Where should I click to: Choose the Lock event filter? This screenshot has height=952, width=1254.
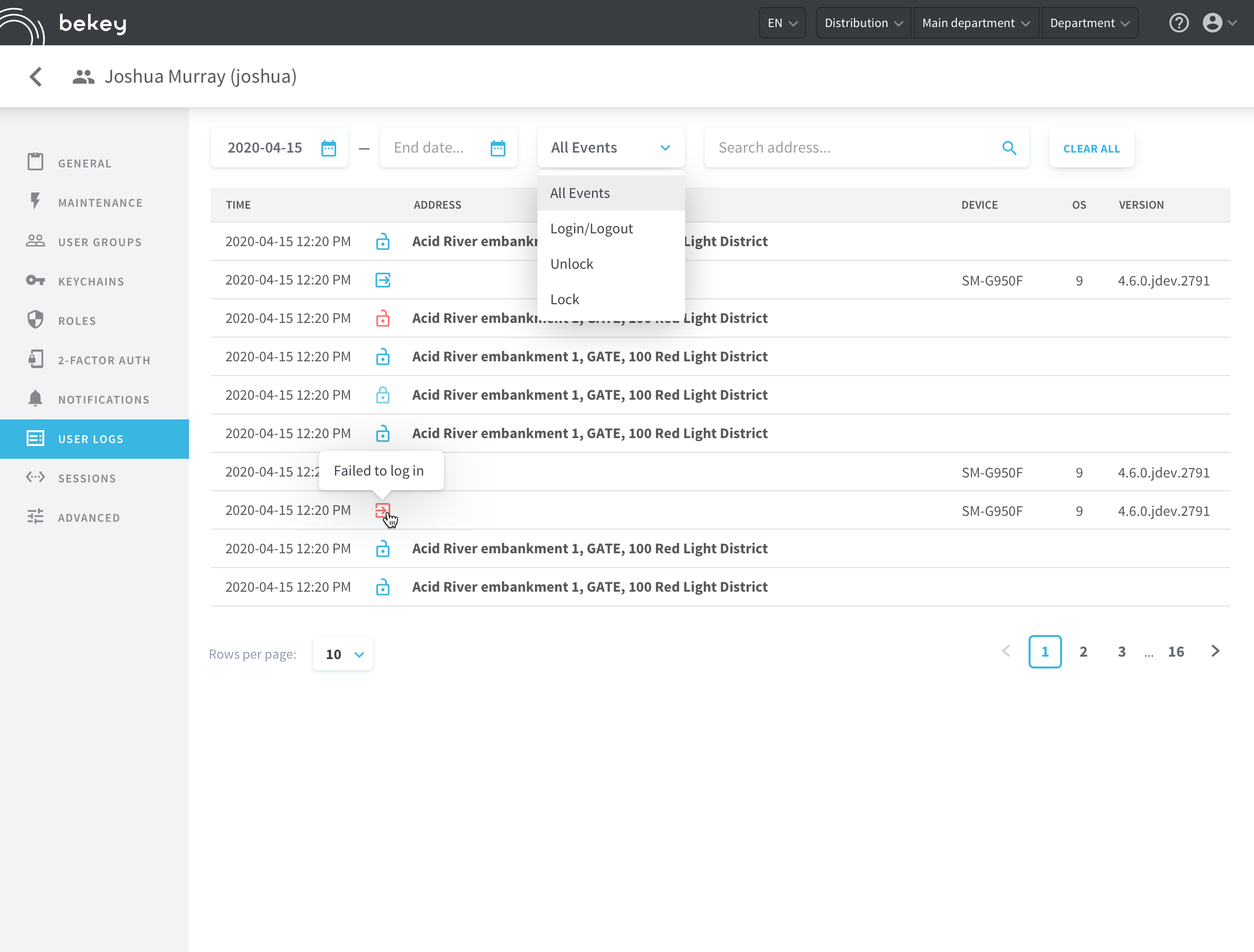(x=611, y=299)
